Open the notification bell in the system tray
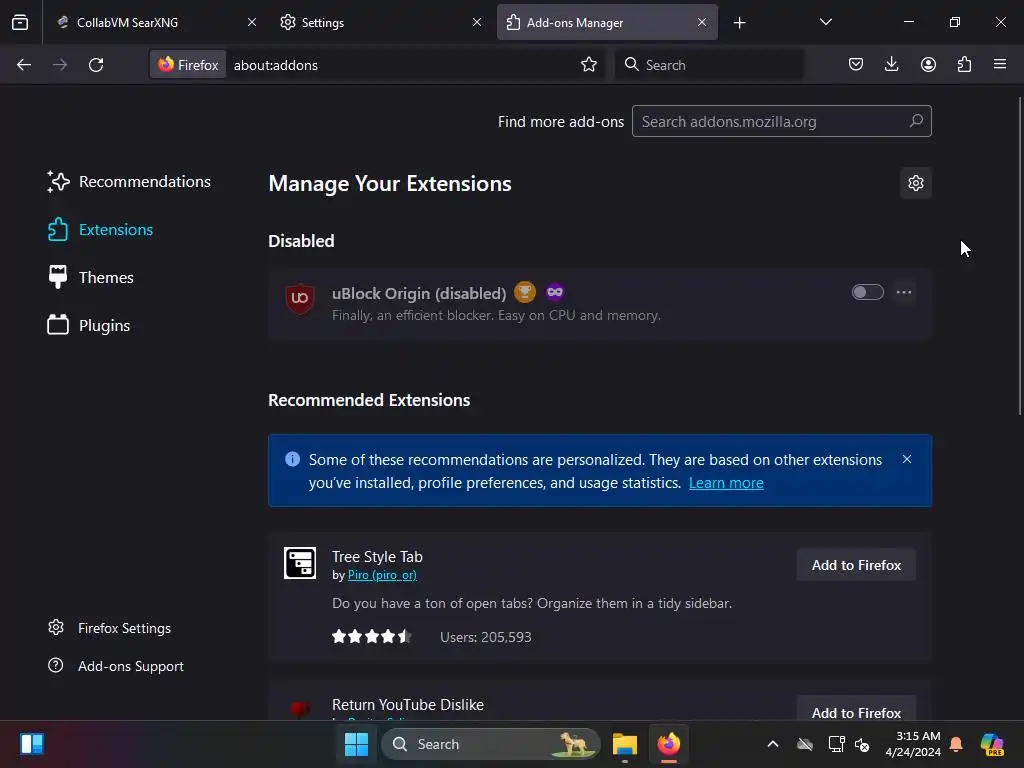1024x768 pixels. [956, 744]
